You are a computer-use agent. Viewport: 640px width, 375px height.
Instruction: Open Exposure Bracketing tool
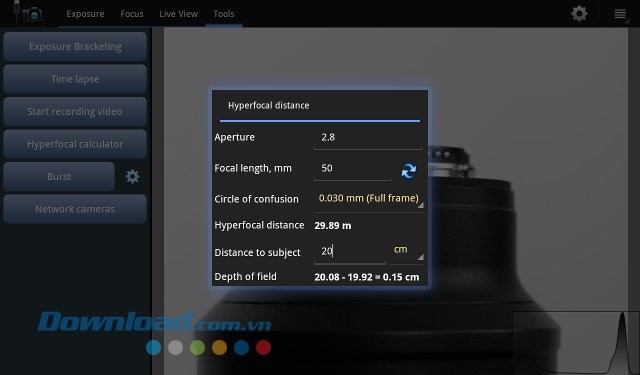click(x=75, y=47)
